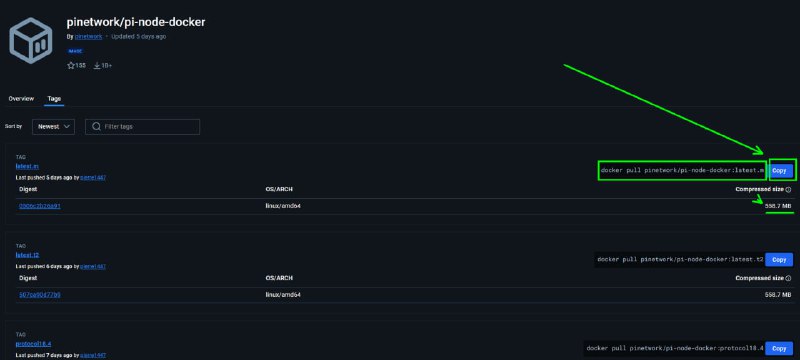Focus the Filter tags input field

click(142, 126)
